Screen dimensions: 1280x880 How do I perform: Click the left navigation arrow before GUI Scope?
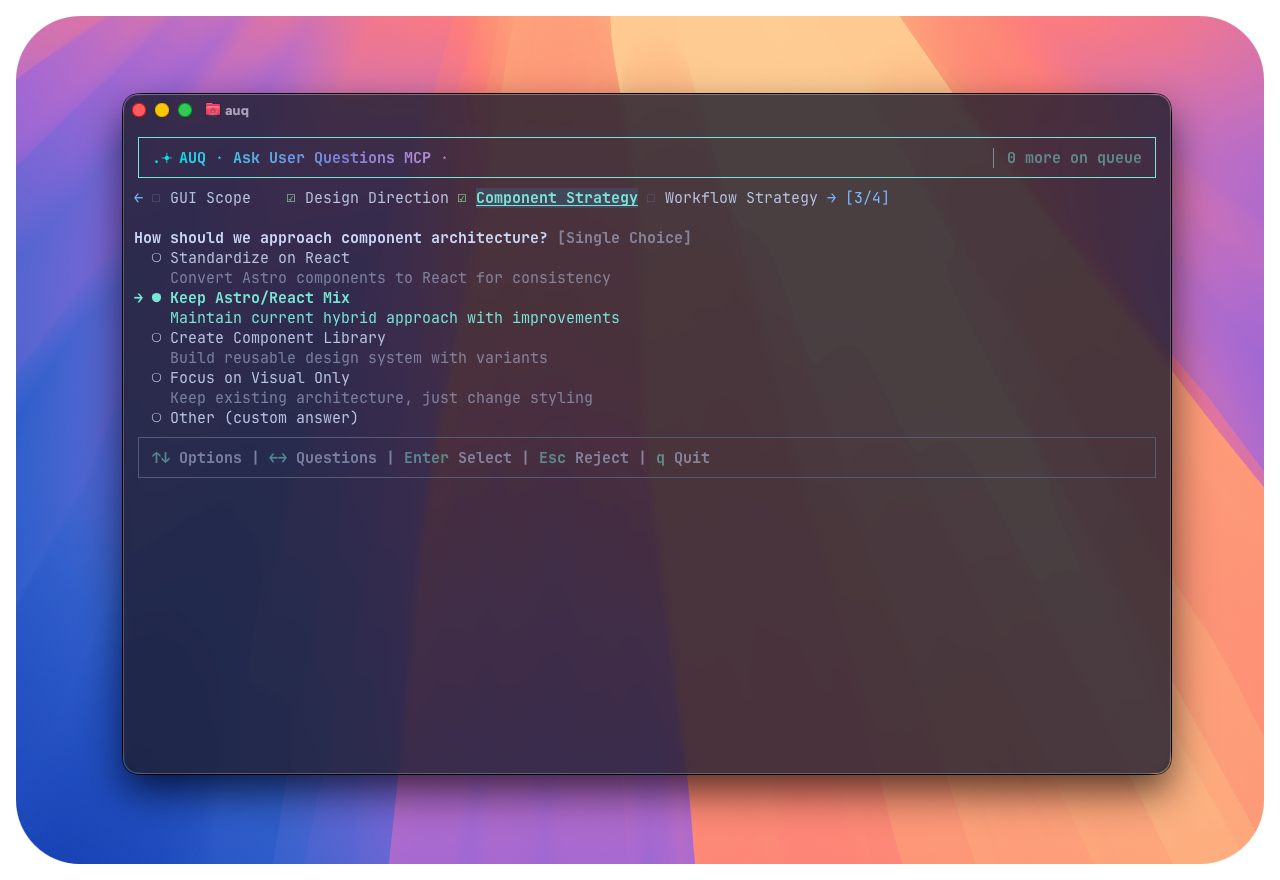coord(138,197)
